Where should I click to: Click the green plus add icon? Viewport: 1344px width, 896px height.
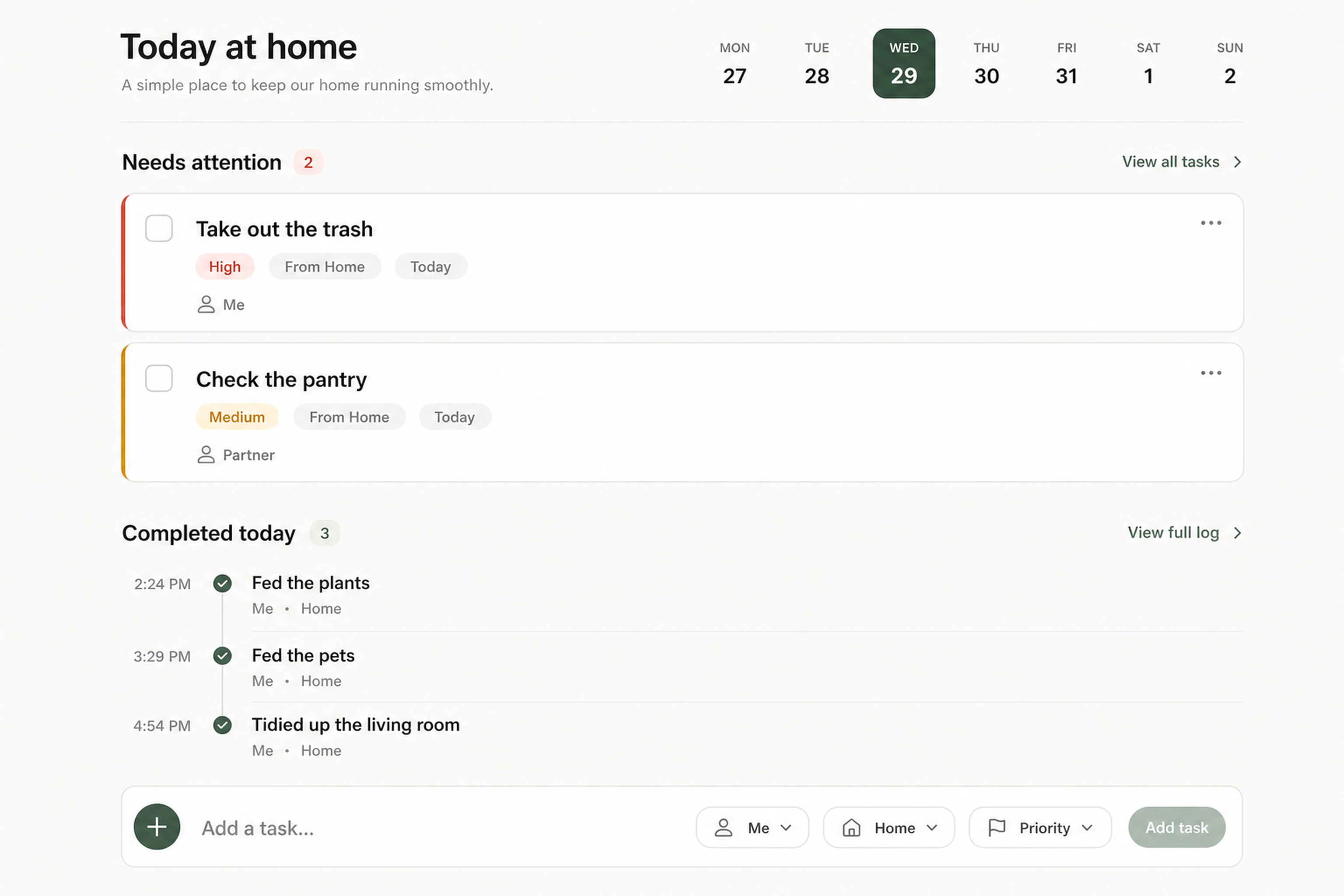click(157, 827)
